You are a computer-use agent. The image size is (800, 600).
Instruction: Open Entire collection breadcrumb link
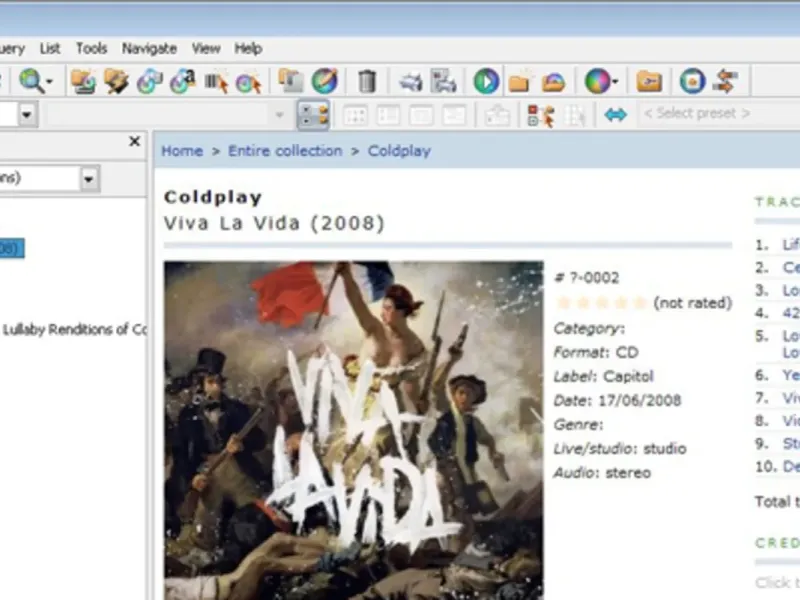pos(285,151)
